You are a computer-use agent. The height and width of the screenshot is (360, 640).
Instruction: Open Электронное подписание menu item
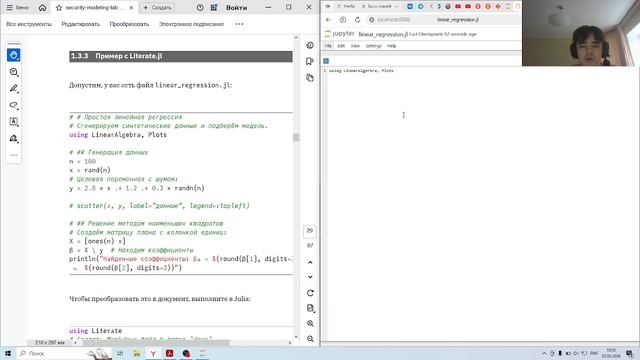tap(191, 24)
